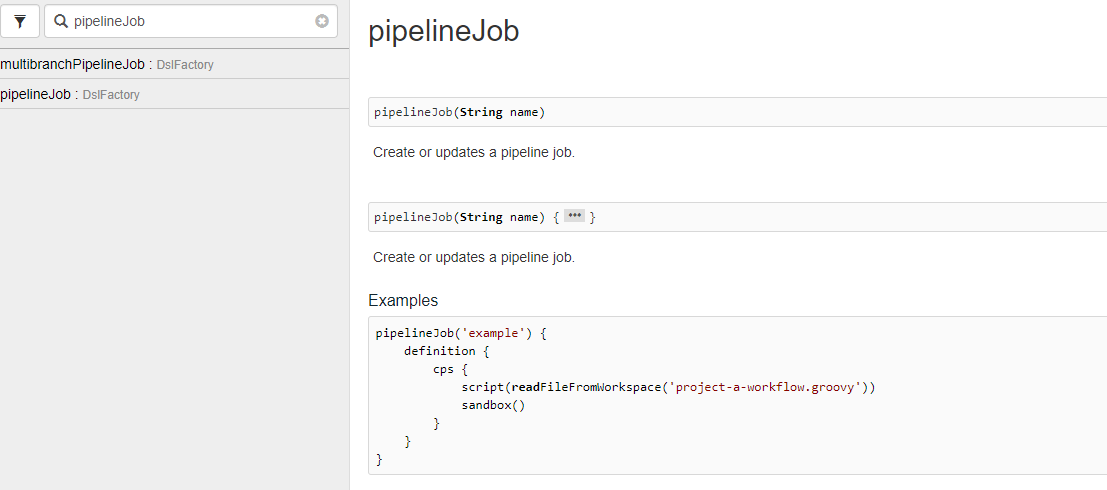
Task: Click the first pipelineJob(String name) signature
Action: coord(459,112)
